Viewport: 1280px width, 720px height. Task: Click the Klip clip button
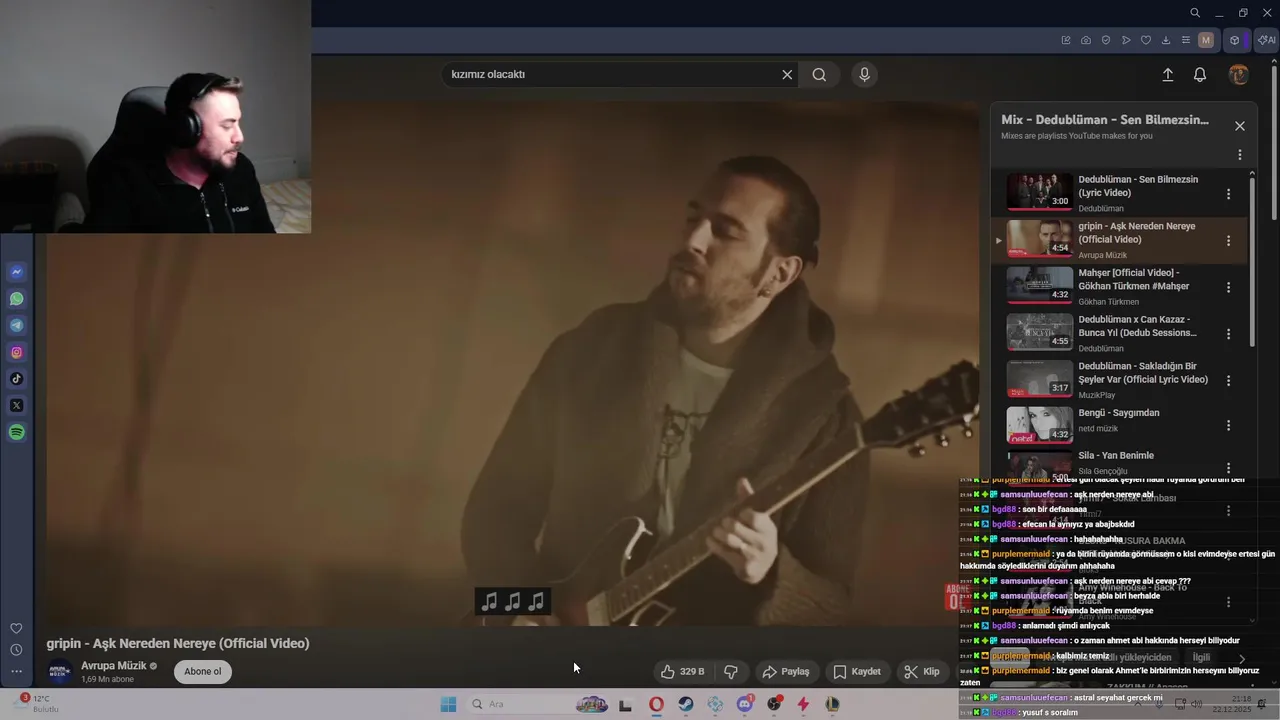point(922,672)
